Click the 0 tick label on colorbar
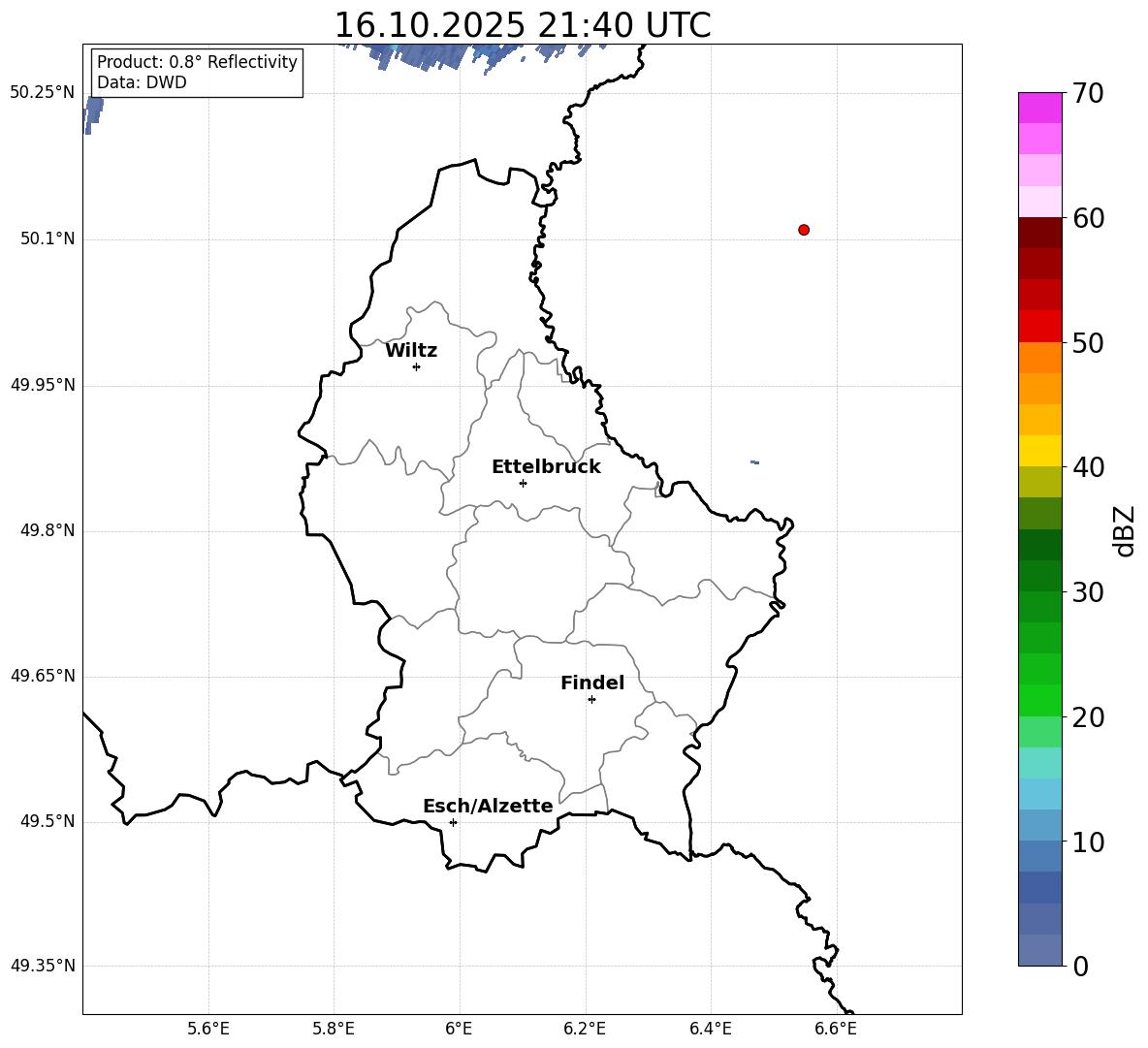 (x=1080, y=967)
